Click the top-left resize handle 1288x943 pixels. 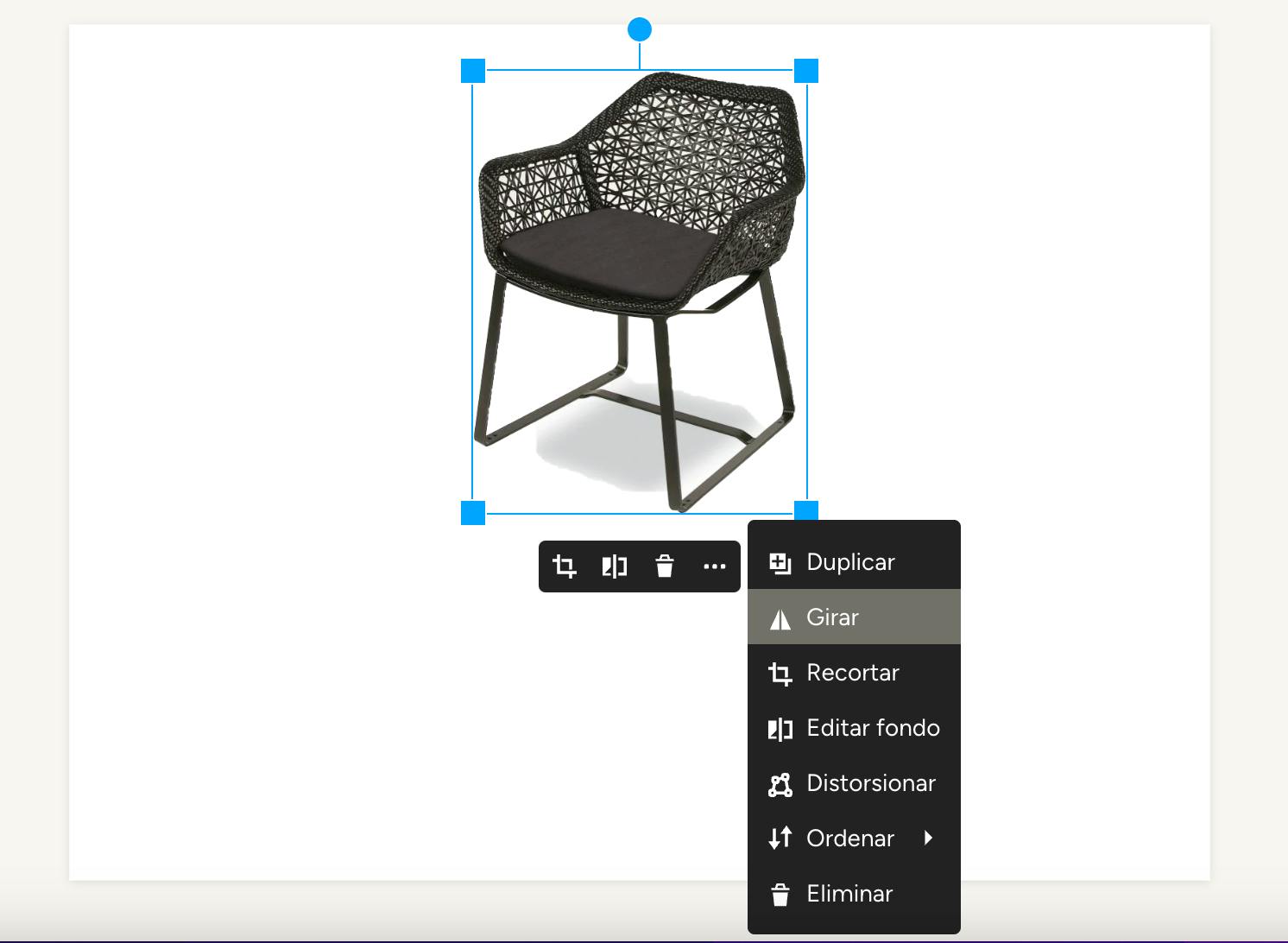pos(473,71)
